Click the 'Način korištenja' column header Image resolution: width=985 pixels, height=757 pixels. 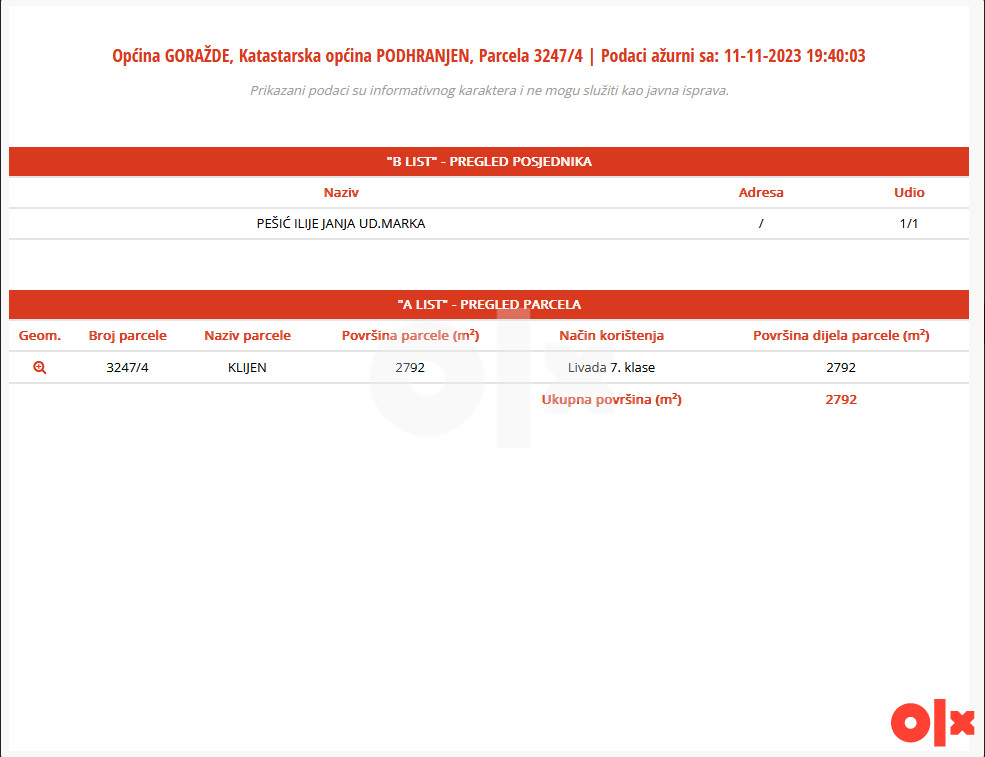(611, 335)
